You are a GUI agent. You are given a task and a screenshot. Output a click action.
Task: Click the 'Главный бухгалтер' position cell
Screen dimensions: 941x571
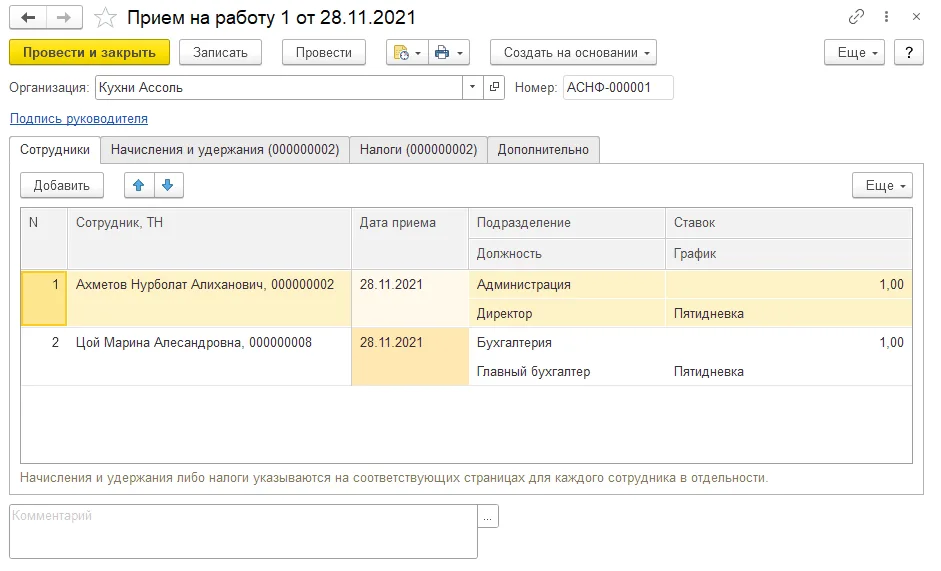567,371
